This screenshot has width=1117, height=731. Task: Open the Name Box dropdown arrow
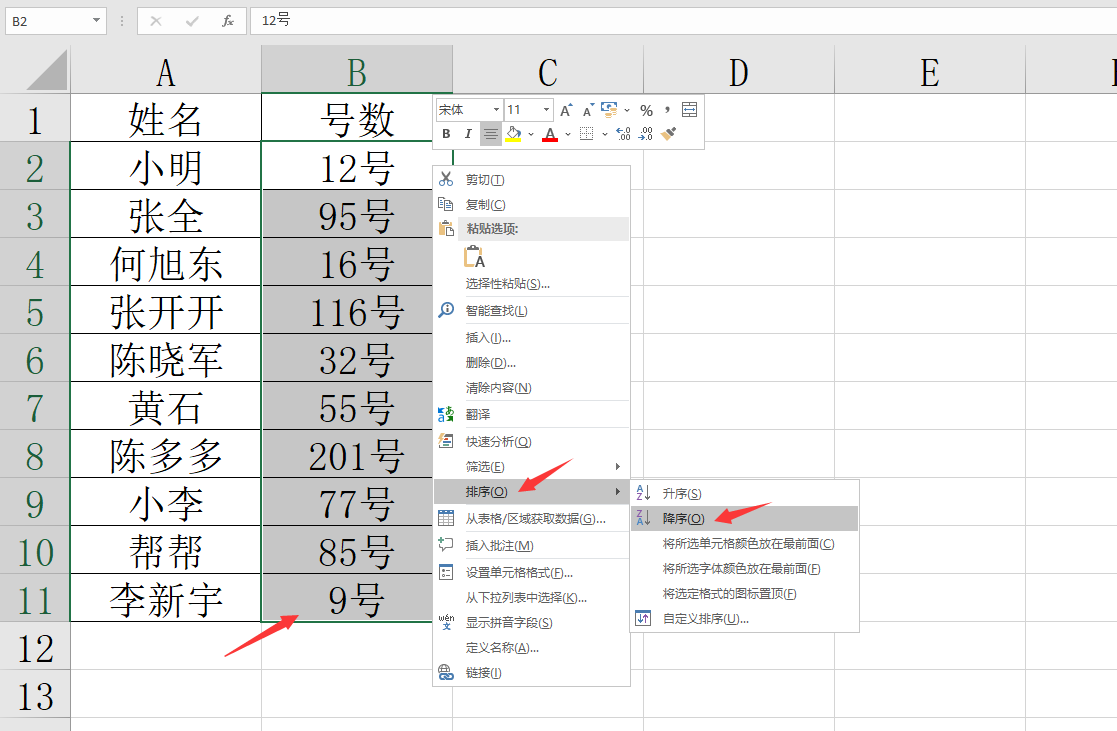click(96, 21)
